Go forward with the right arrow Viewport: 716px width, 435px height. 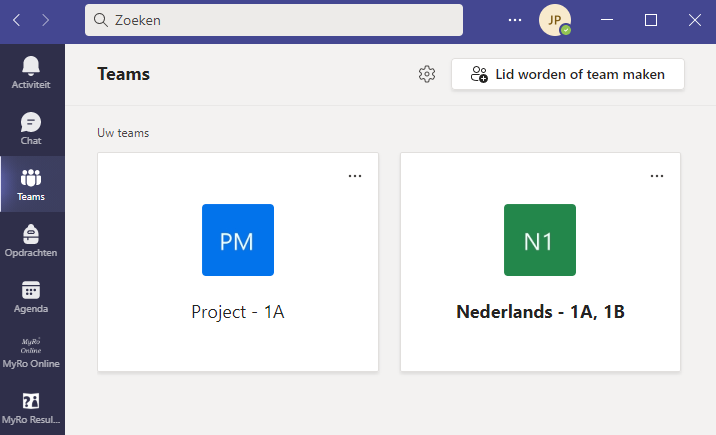[x=46, y=19]
